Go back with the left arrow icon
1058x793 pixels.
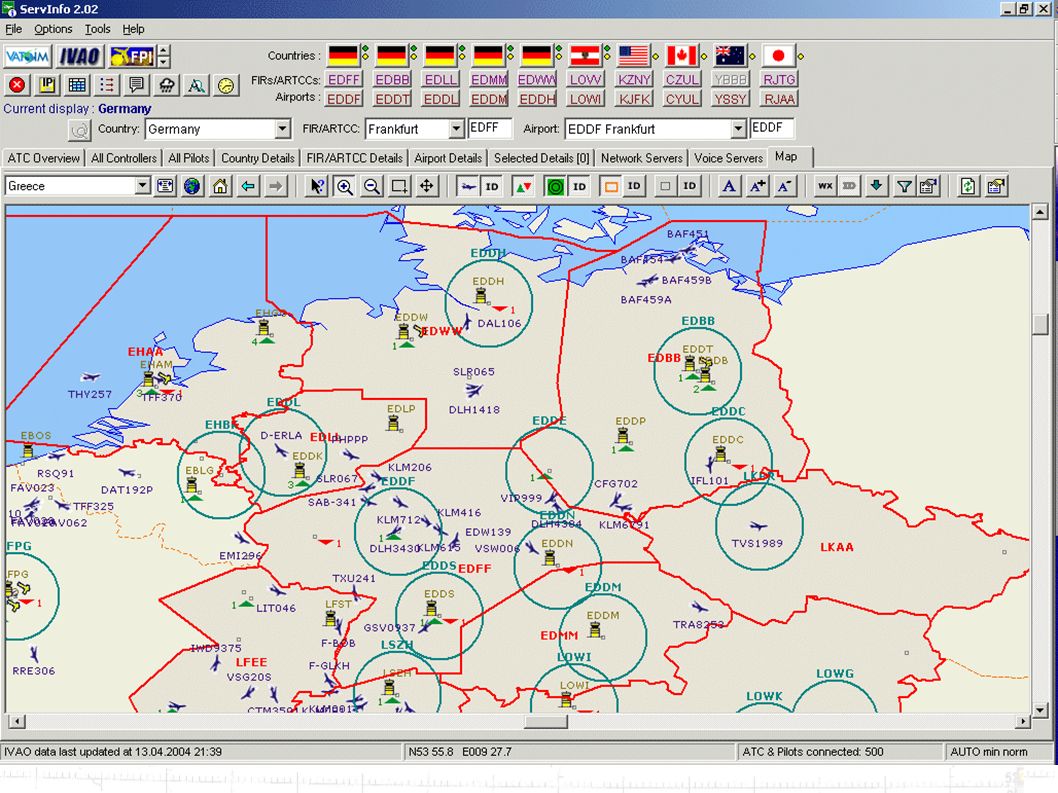click(248, 186)
